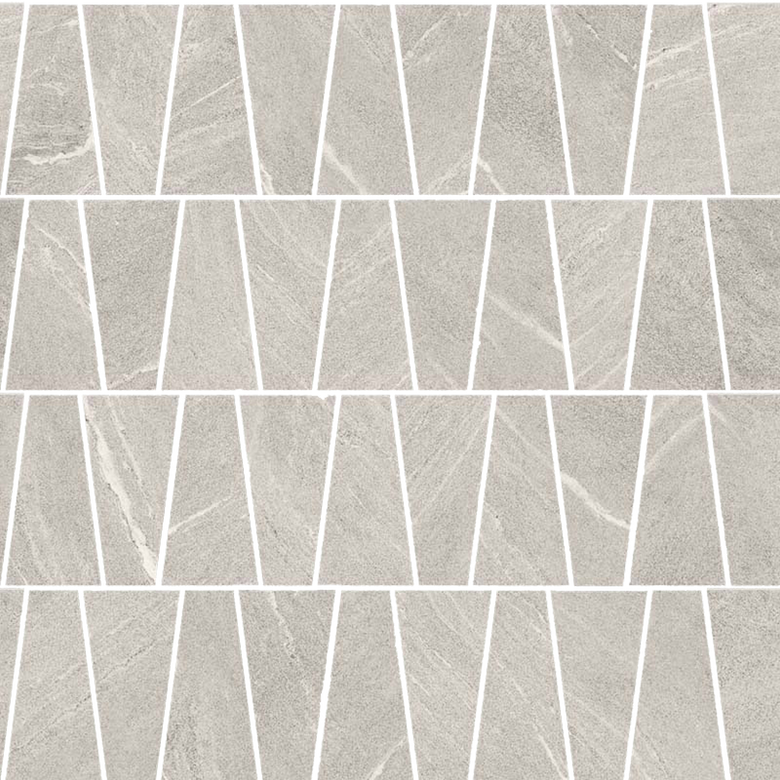
Task: Select the top-row tile with white vein at lower left
Action: 366,99
